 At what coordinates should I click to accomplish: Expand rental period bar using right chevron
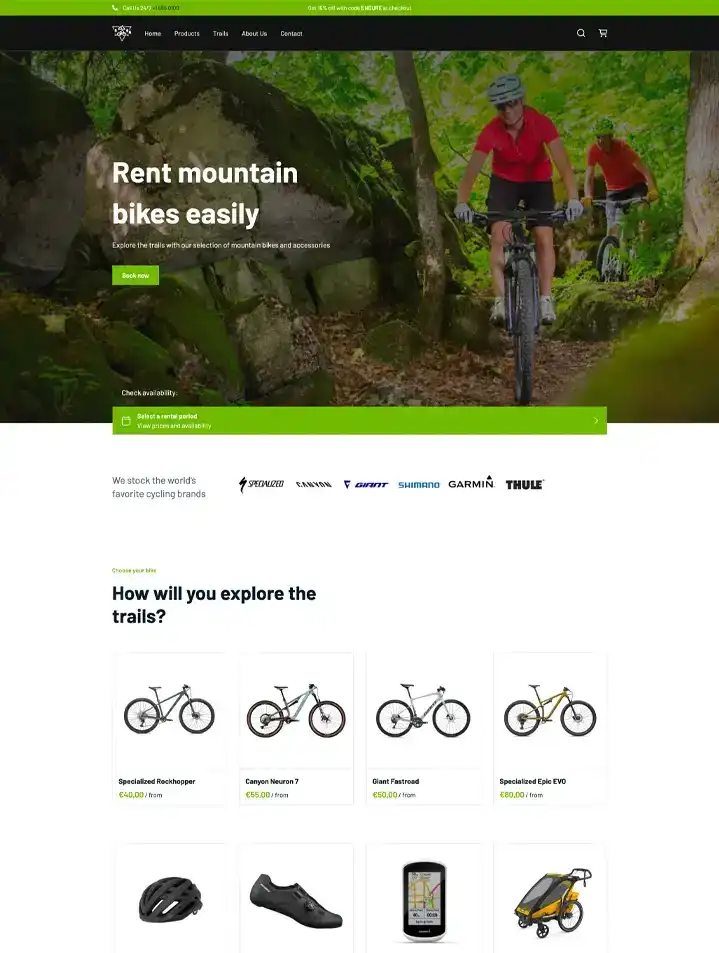(x=596, y=421)
